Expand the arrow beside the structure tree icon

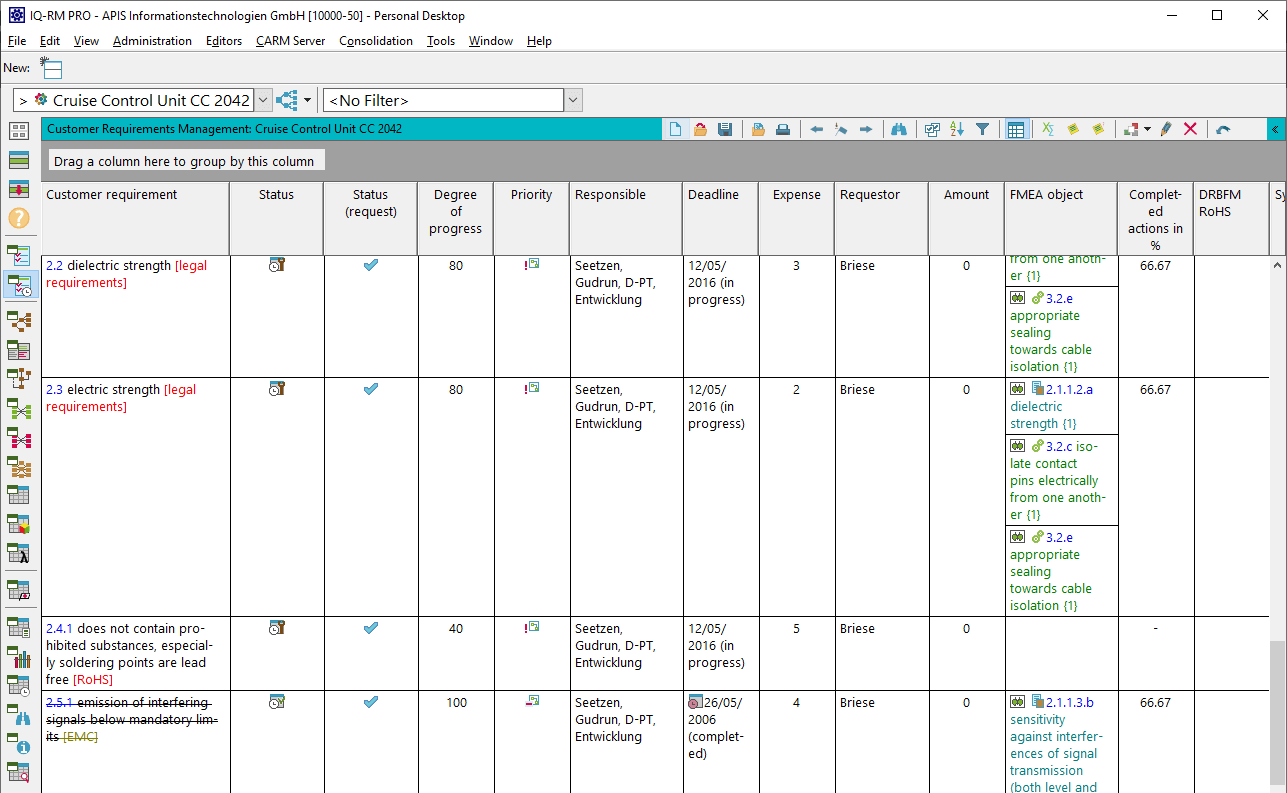[x=308, y=100]
